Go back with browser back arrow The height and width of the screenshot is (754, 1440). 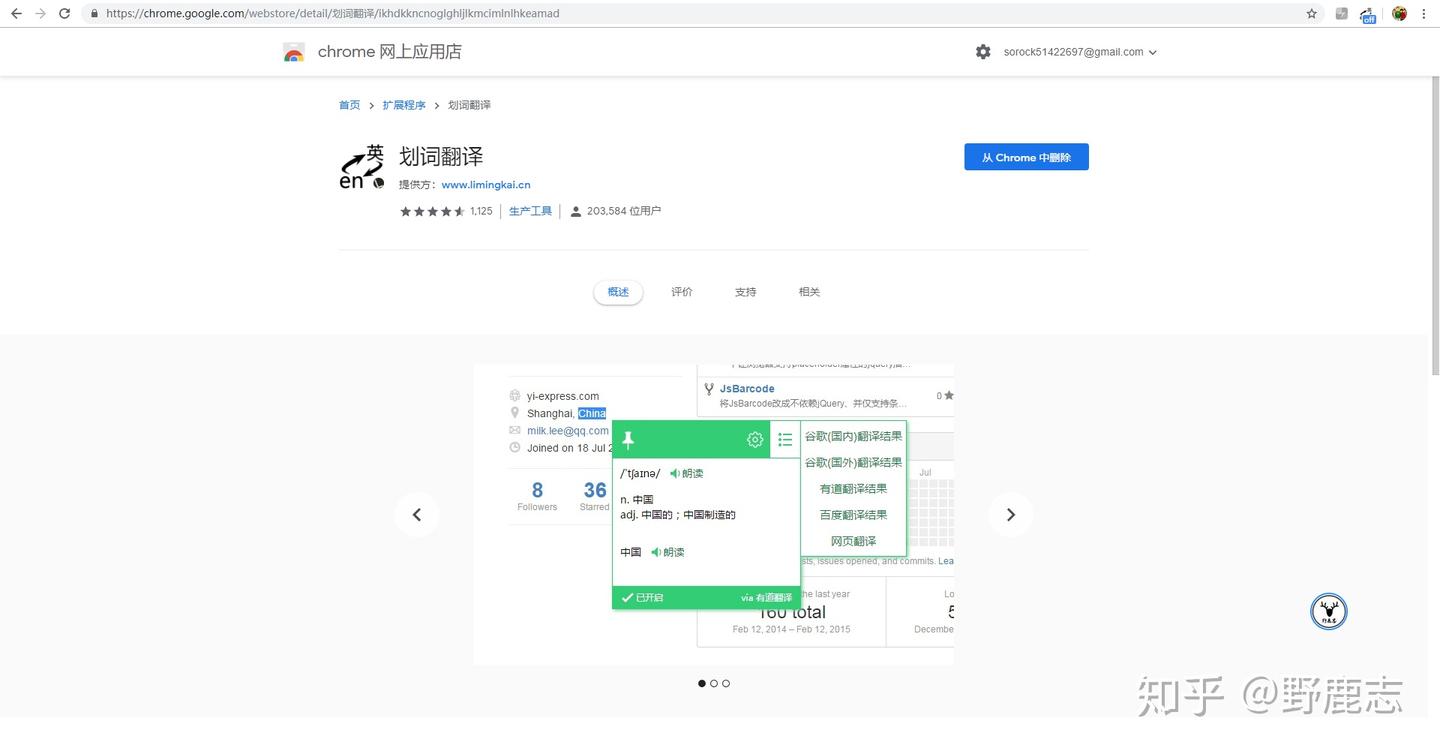tap(16, 14)
